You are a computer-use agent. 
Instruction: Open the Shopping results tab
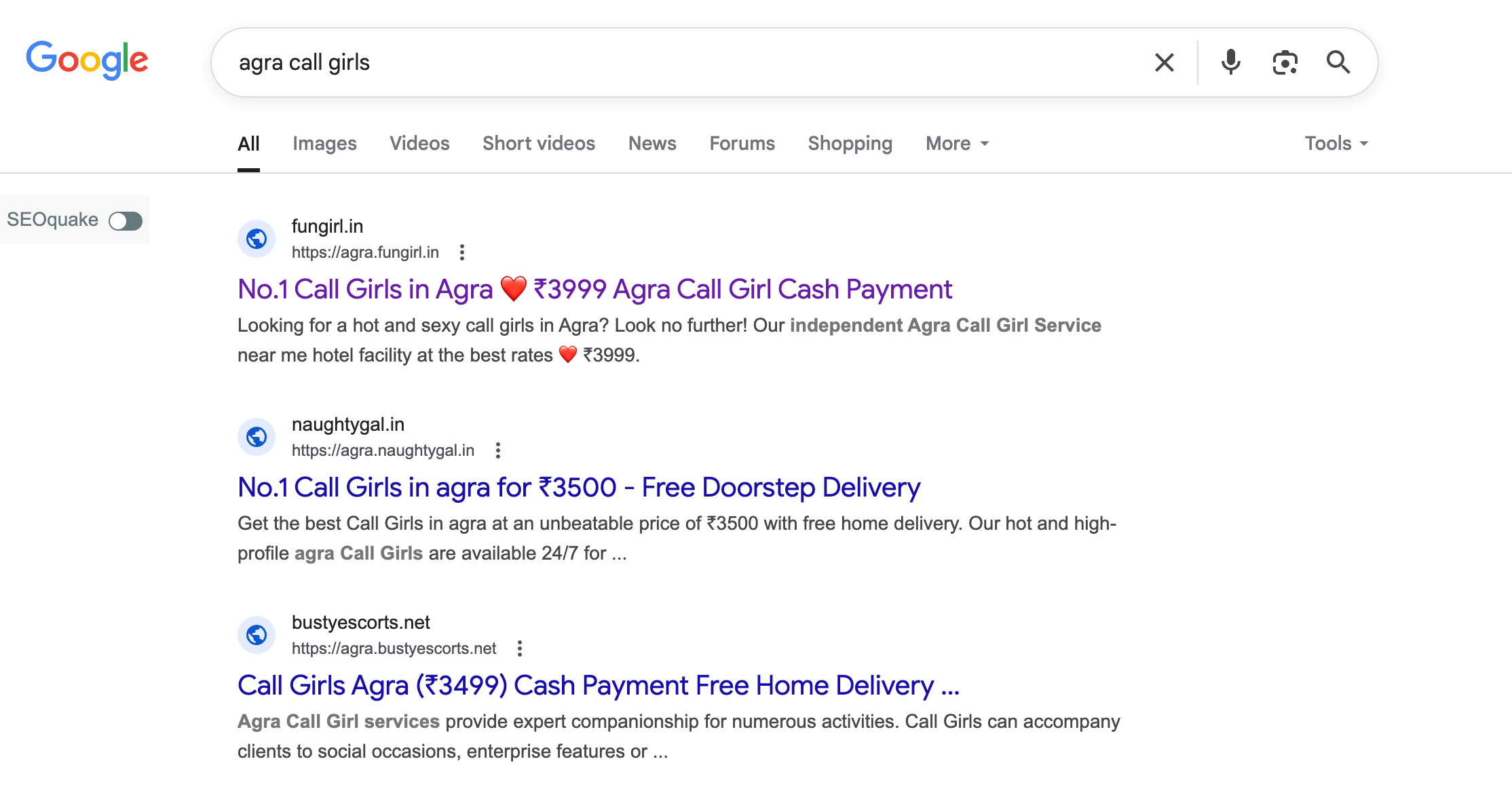[x=849, y=143]
